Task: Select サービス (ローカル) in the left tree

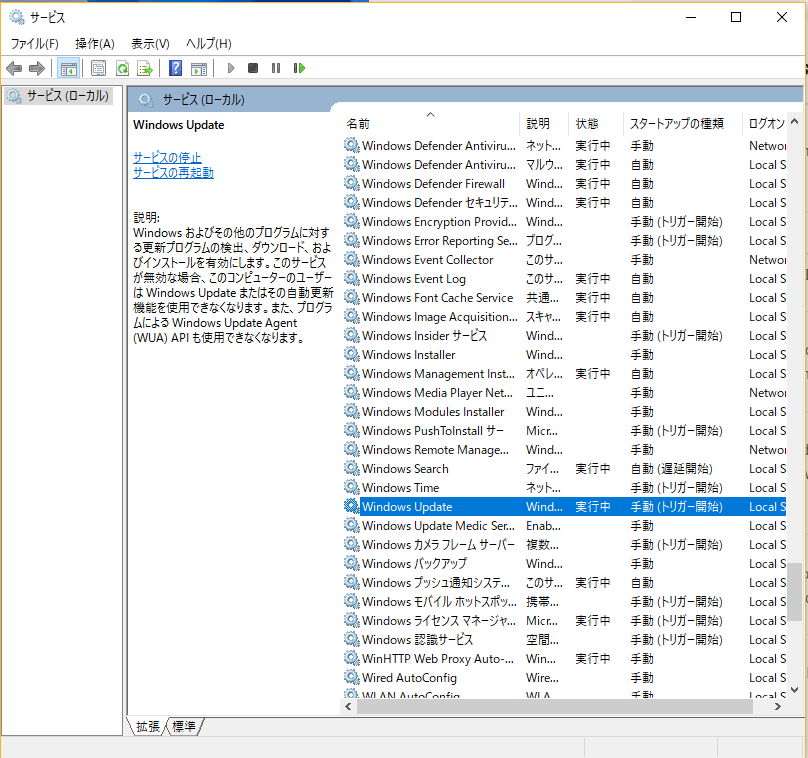Action: pyautogui.click(x=66, y=96)
